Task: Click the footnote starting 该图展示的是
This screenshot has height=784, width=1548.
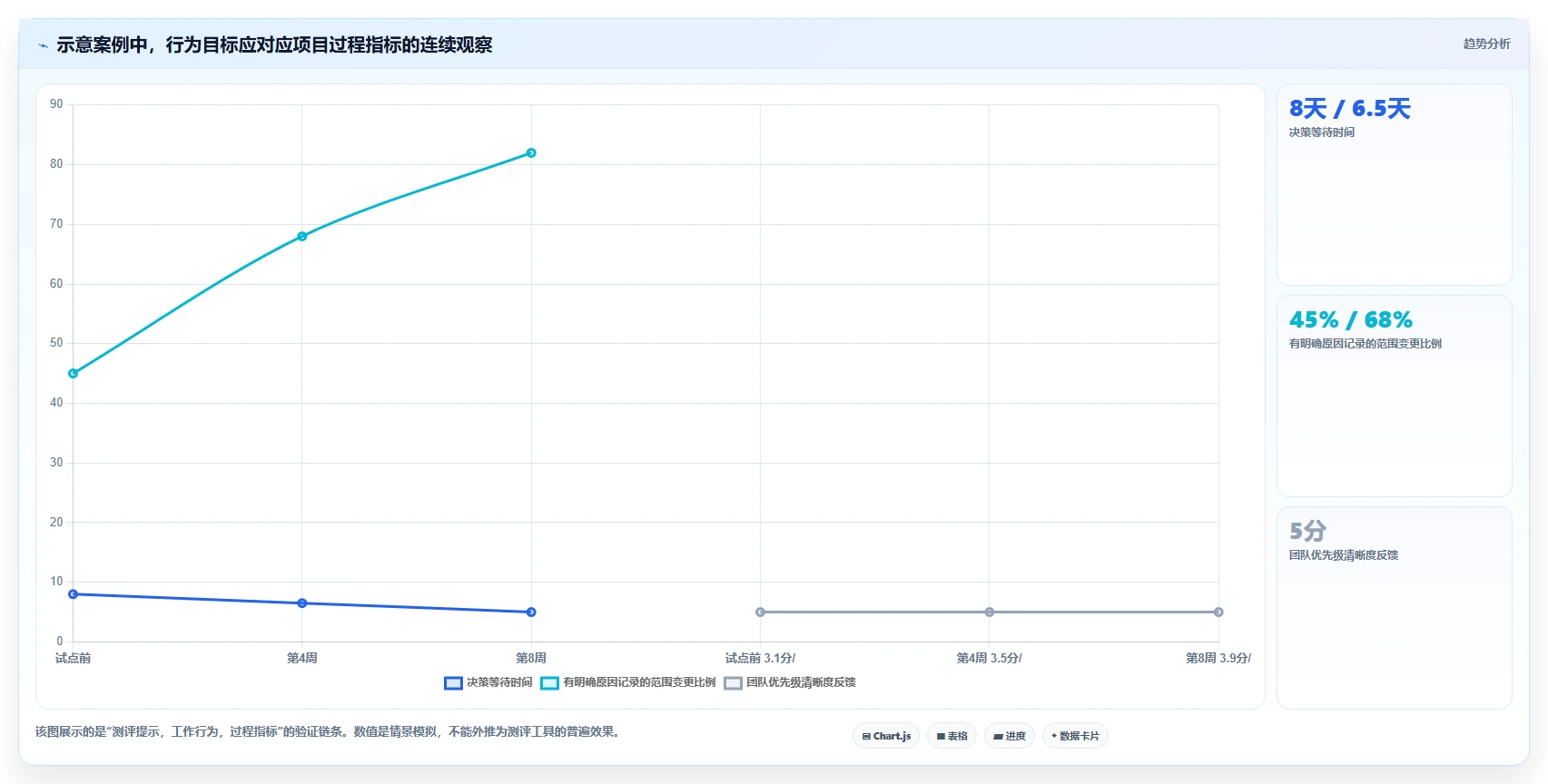Action: tap(329, 731)
